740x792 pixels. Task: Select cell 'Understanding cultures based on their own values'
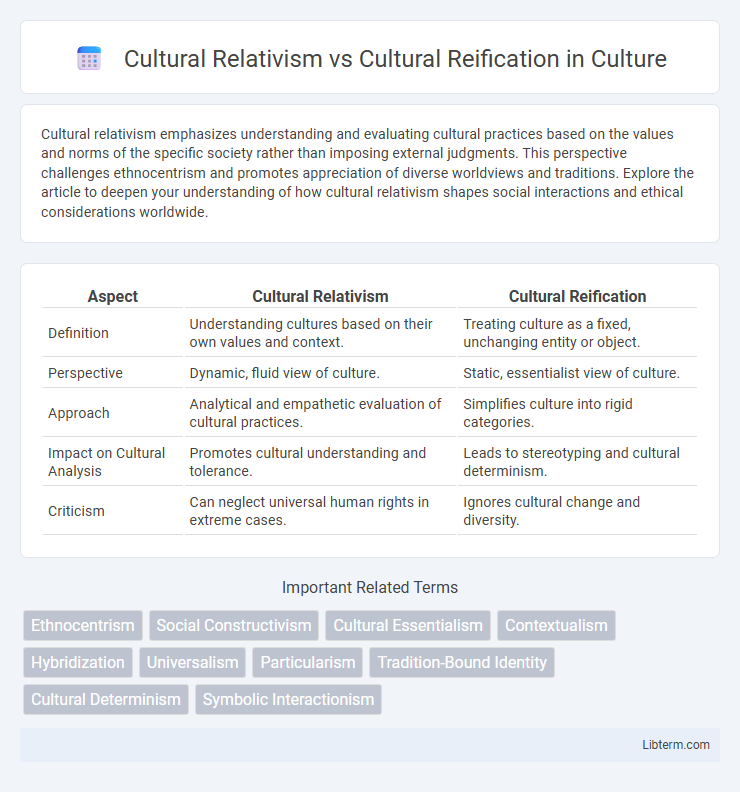[x=320, y=333]
